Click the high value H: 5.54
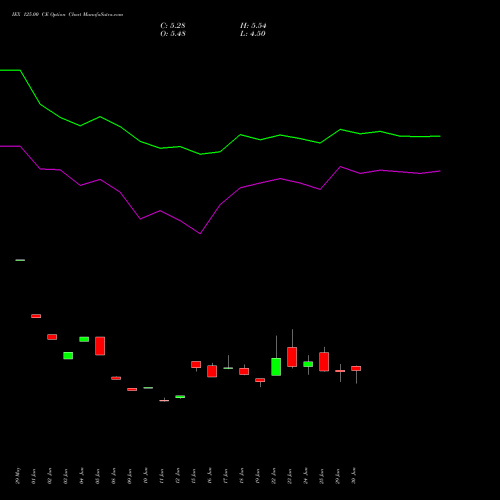Screen dimensions: 500x500 click(253, 26)
